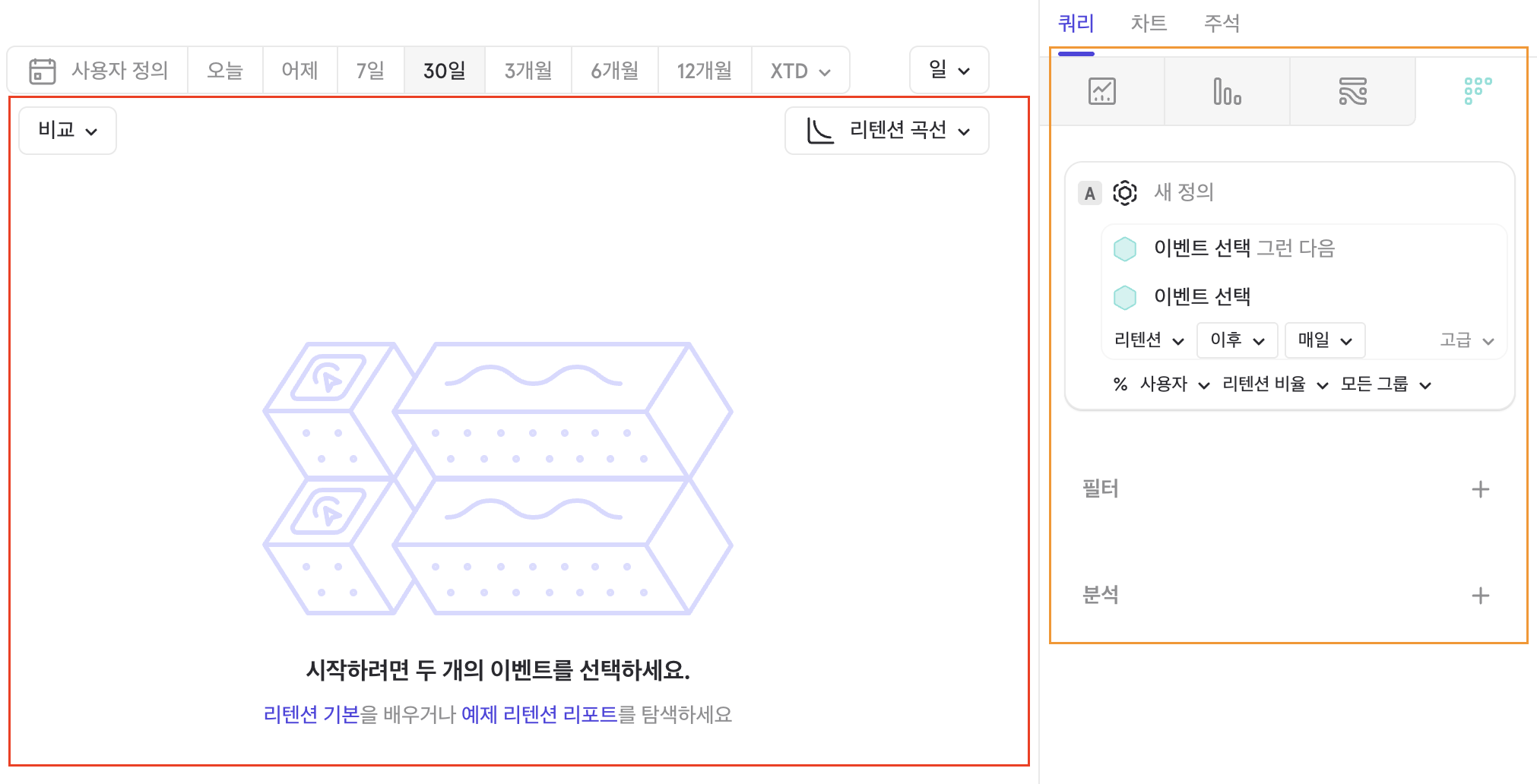Click the first 이벤트 선택 hexagon
Image resolution: width=1537 pixels, height=784 pixels.
(1124, 248)
